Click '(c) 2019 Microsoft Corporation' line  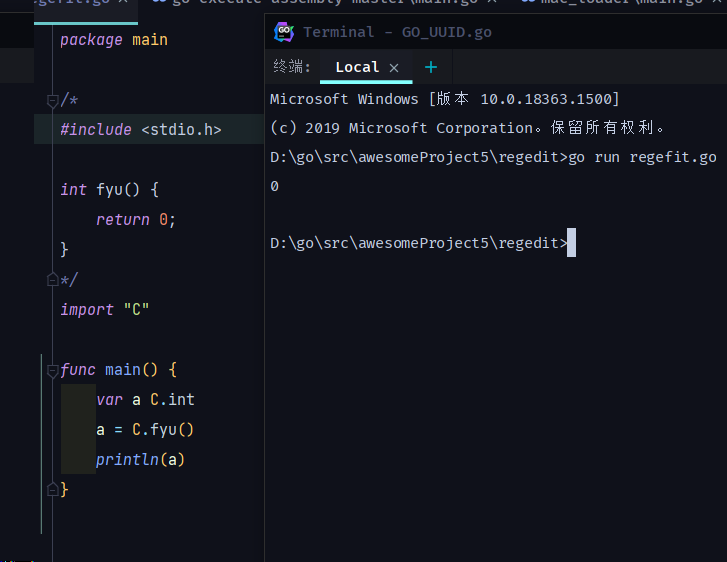click(467, 128)
